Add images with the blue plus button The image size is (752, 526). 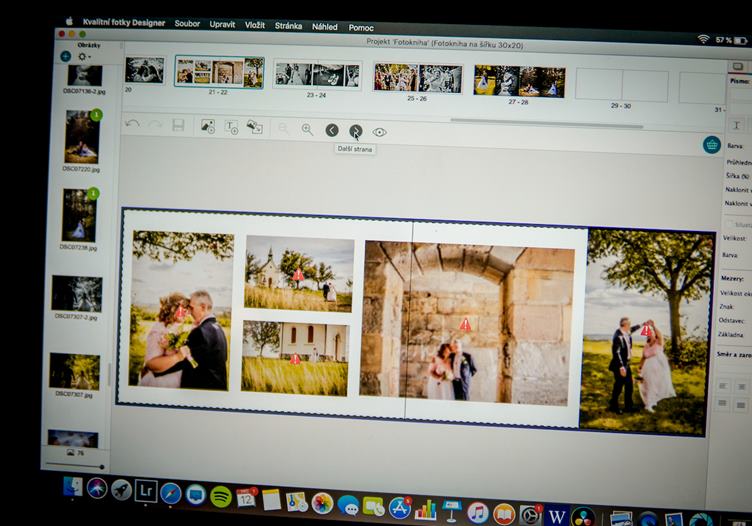pyautogui.click(x=66, y=57)
